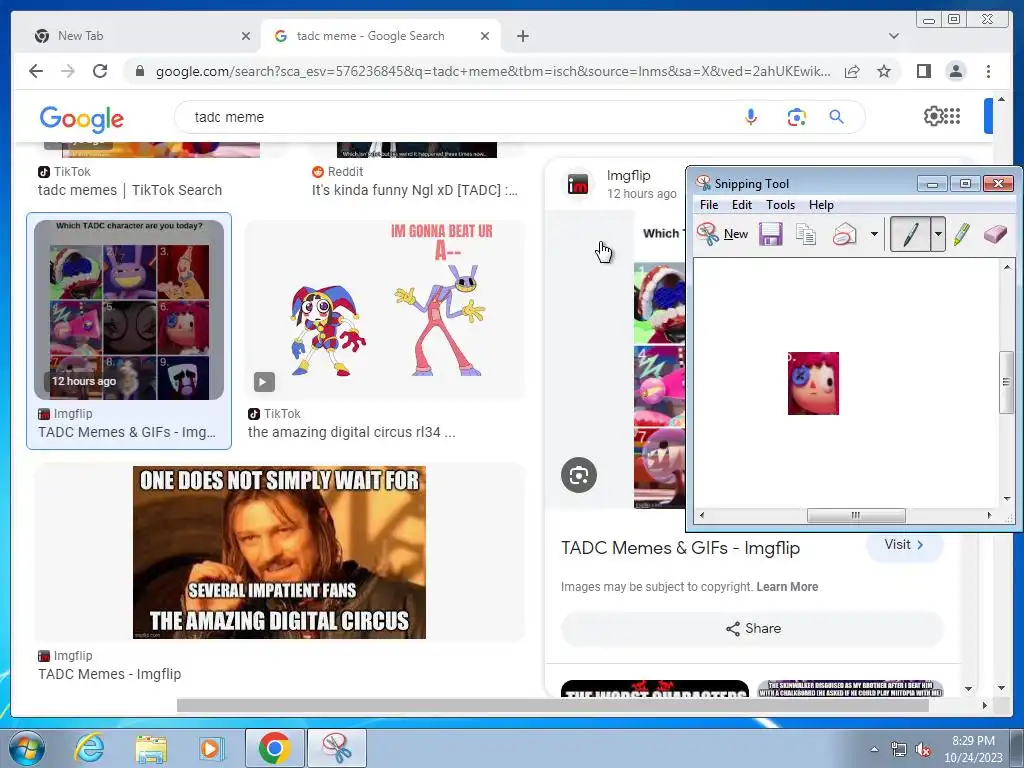Screen dimensions: 1024x768
Task: Open the Google apps grid
Action: [953, 116]
